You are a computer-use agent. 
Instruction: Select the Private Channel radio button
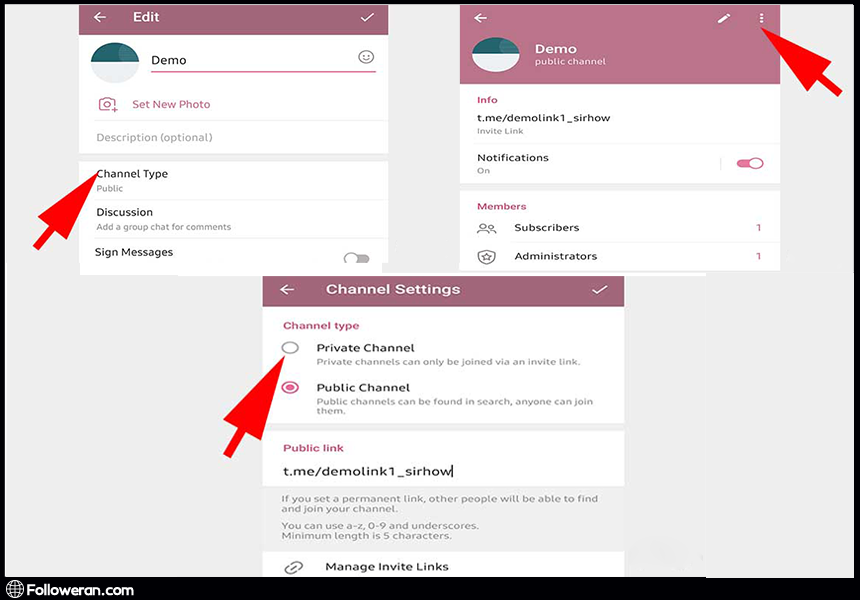click(290, 348)
